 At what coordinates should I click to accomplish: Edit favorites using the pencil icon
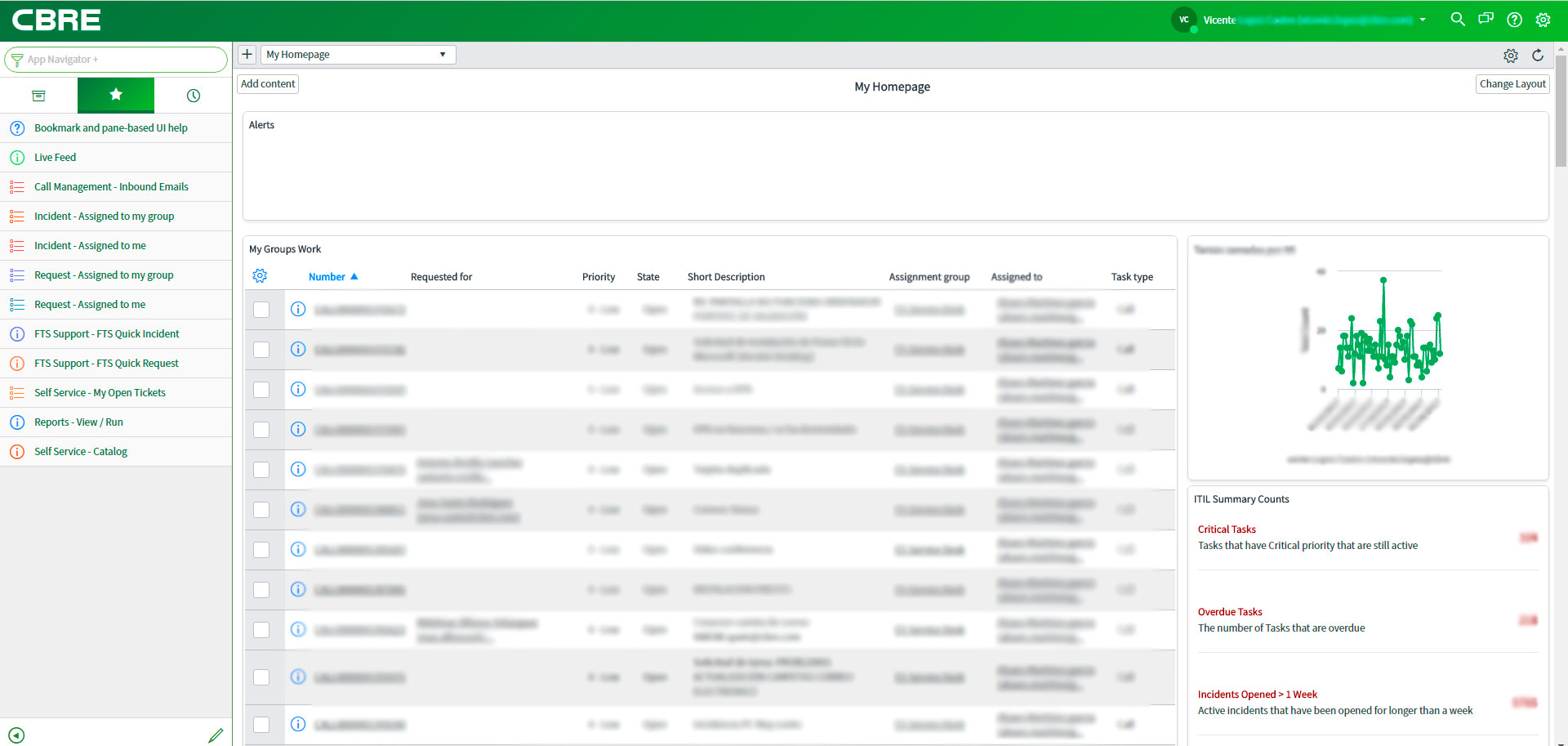216,735
